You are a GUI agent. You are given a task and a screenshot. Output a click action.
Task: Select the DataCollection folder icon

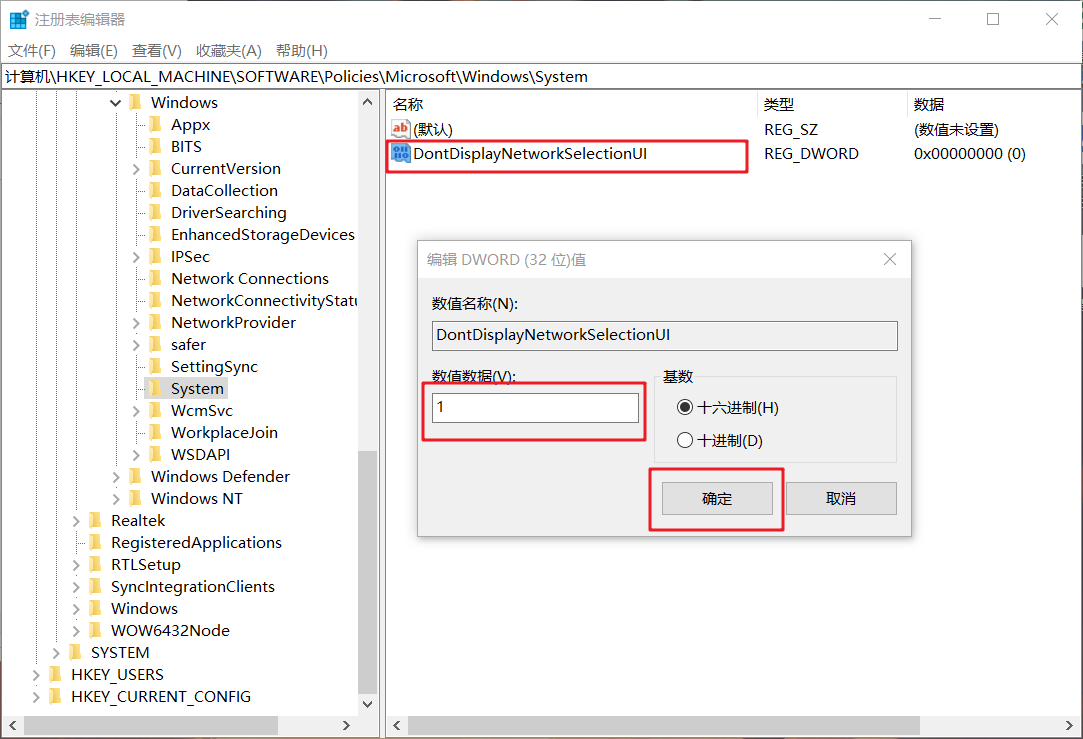(x=155, y=191)
